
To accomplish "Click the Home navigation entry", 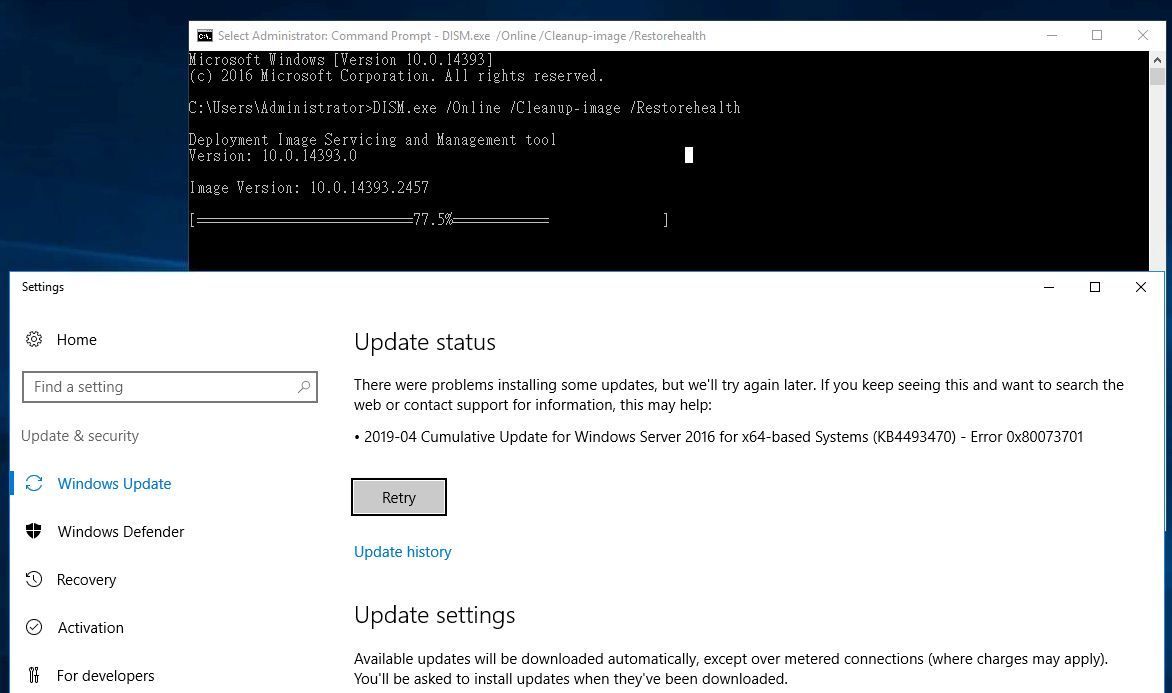I will [x=76, y=340].
